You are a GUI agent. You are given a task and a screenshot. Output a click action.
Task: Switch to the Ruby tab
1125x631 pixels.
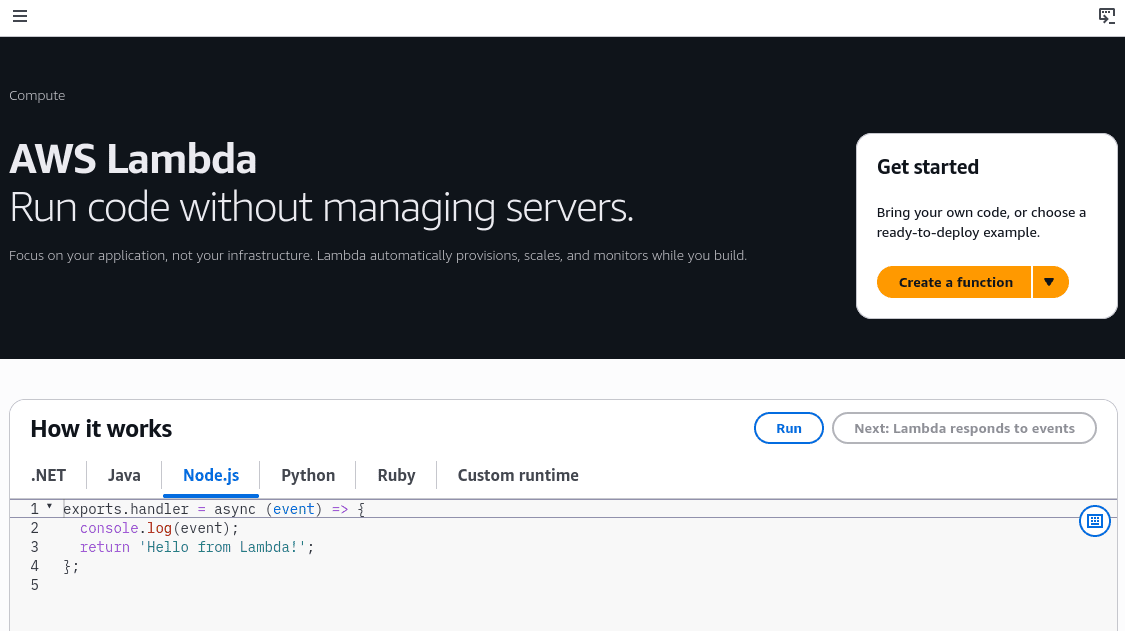point(396,475)
